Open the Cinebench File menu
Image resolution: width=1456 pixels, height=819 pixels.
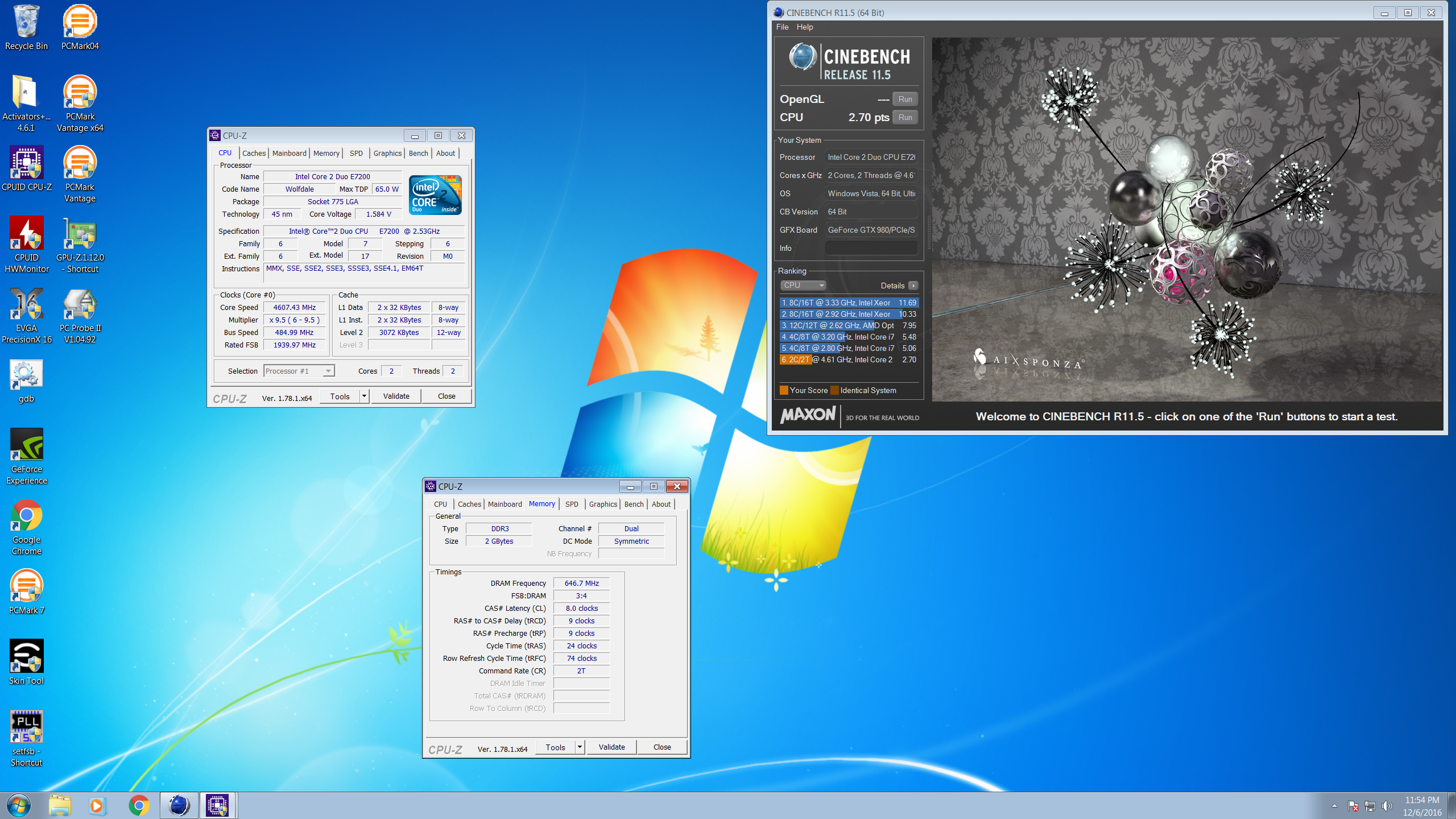tap(783, 27)
